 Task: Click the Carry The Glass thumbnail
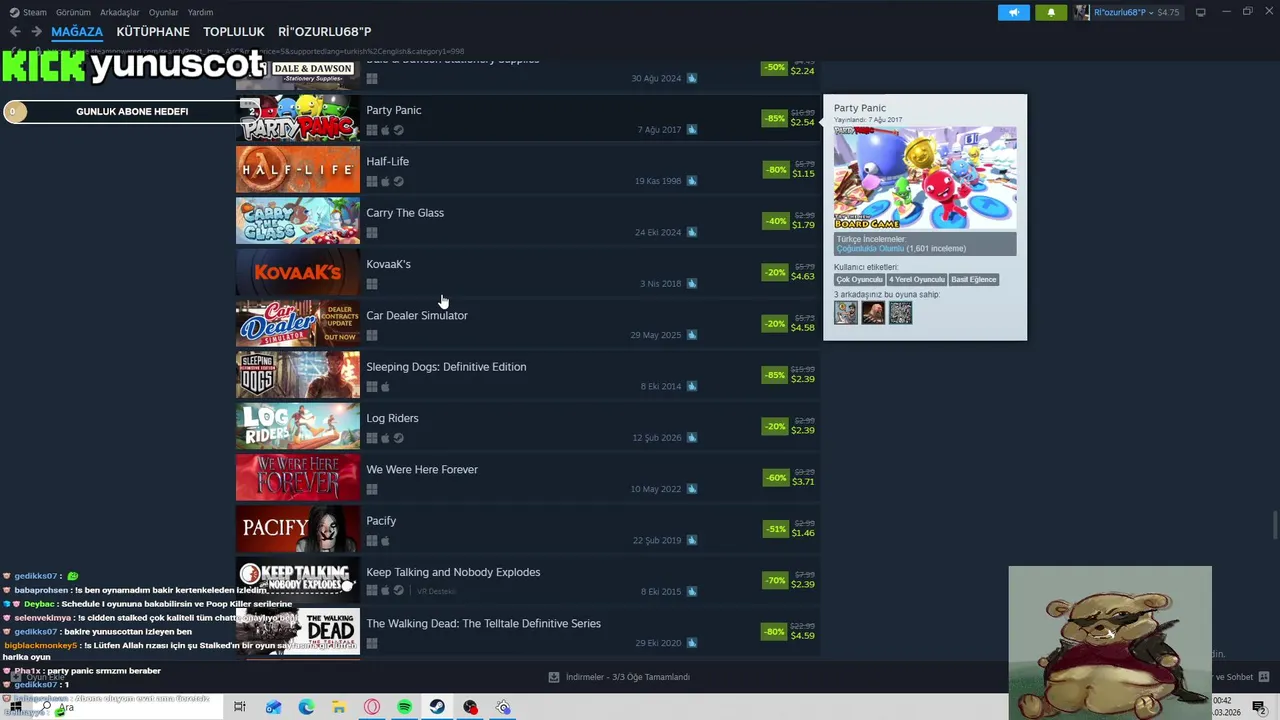[x=298, y=221]
